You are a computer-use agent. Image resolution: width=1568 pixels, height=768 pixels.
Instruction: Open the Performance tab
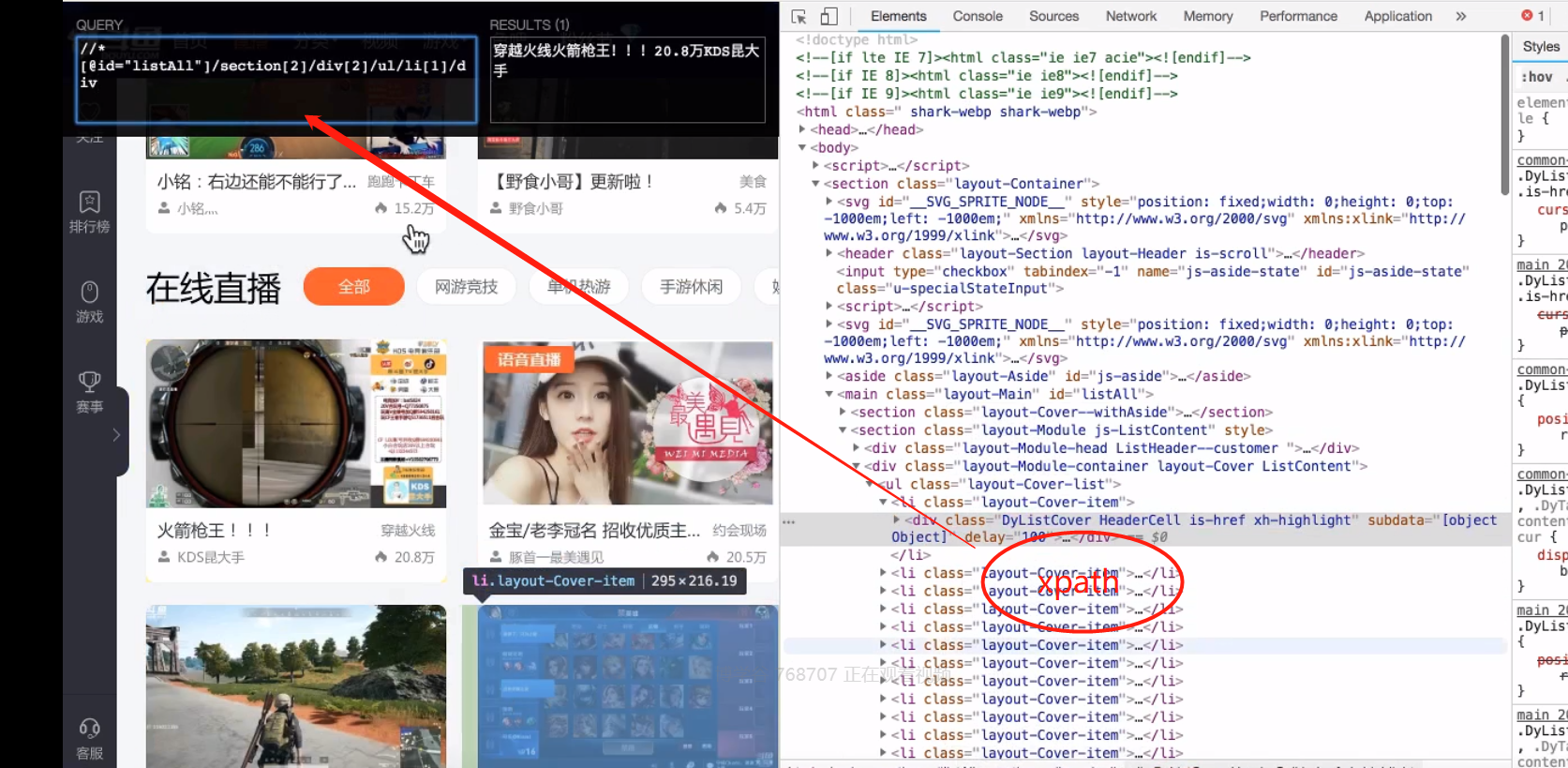pyautogui.click(x=1298, y=16)
